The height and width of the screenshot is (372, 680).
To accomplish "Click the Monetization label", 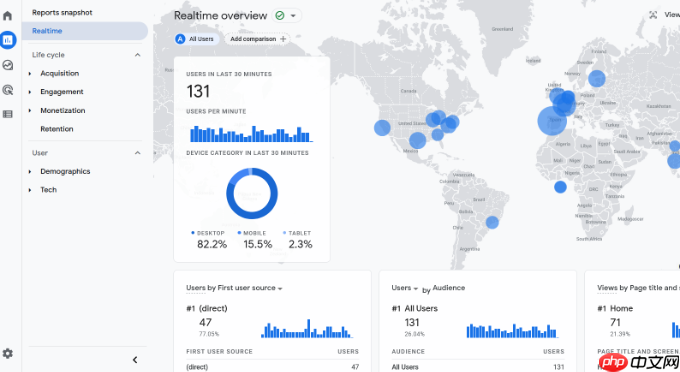I will click(62, 110).
